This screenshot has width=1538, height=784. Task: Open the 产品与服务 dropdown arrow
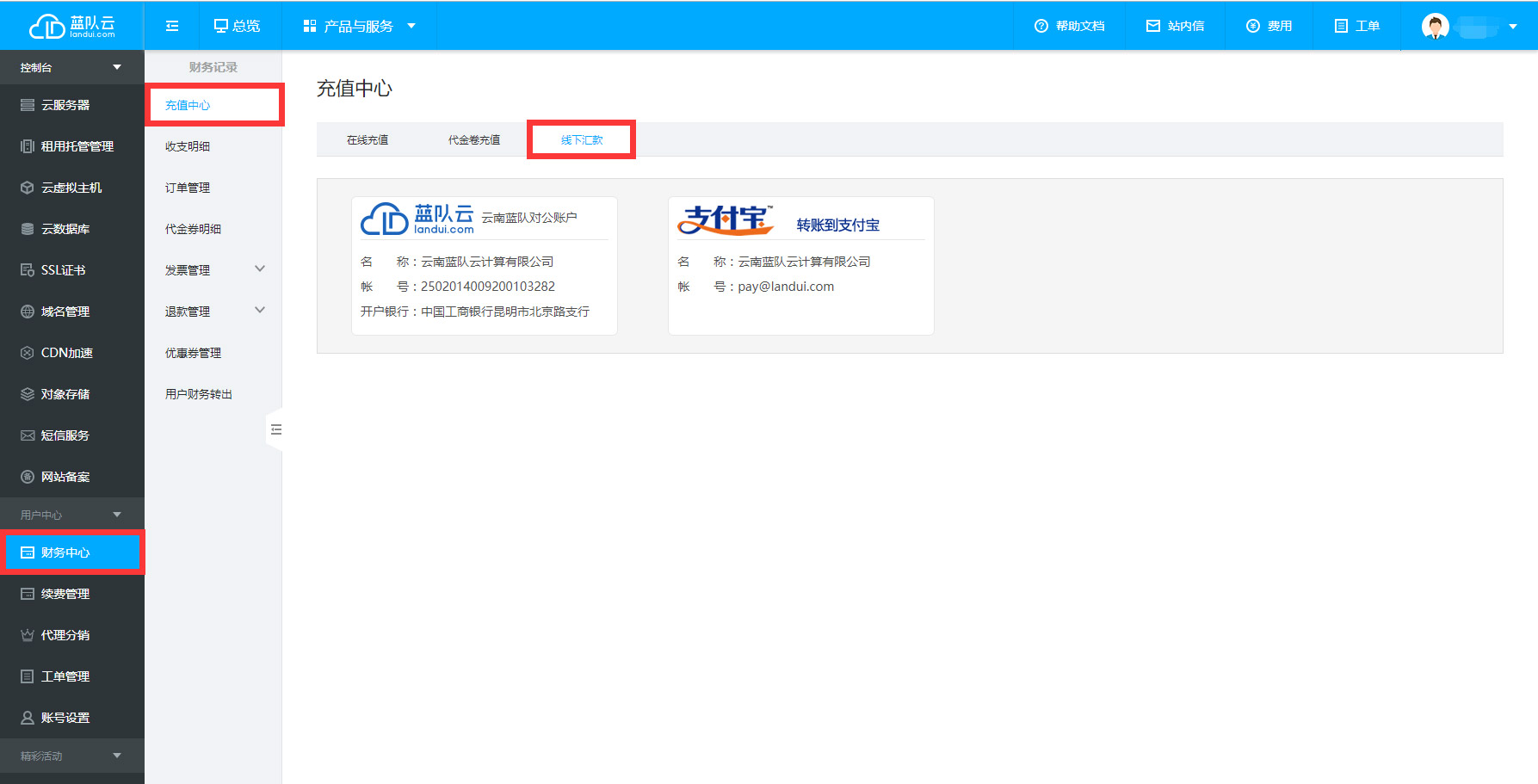[x=411, y=26]
